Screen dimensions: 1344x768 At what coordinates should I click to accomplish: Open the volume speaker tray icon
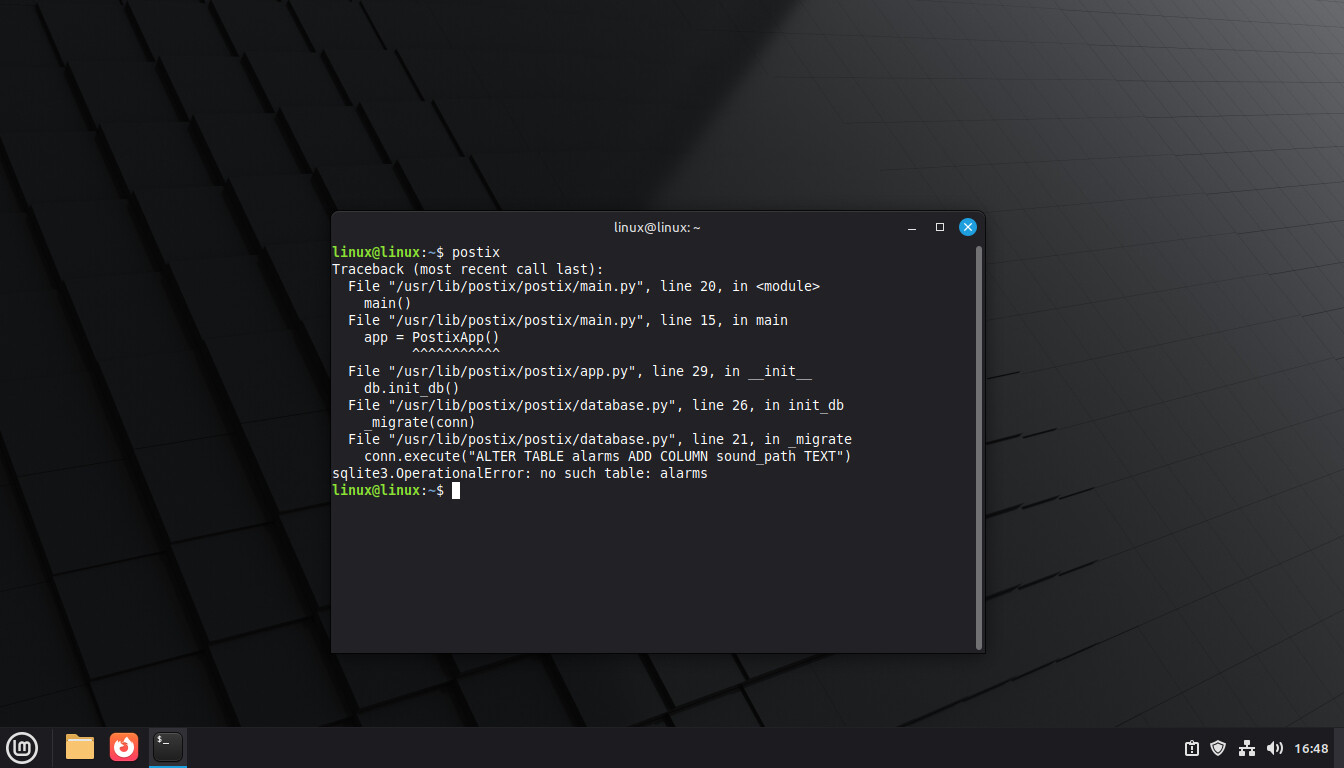pyautogui.click(x=1274, y=748)
